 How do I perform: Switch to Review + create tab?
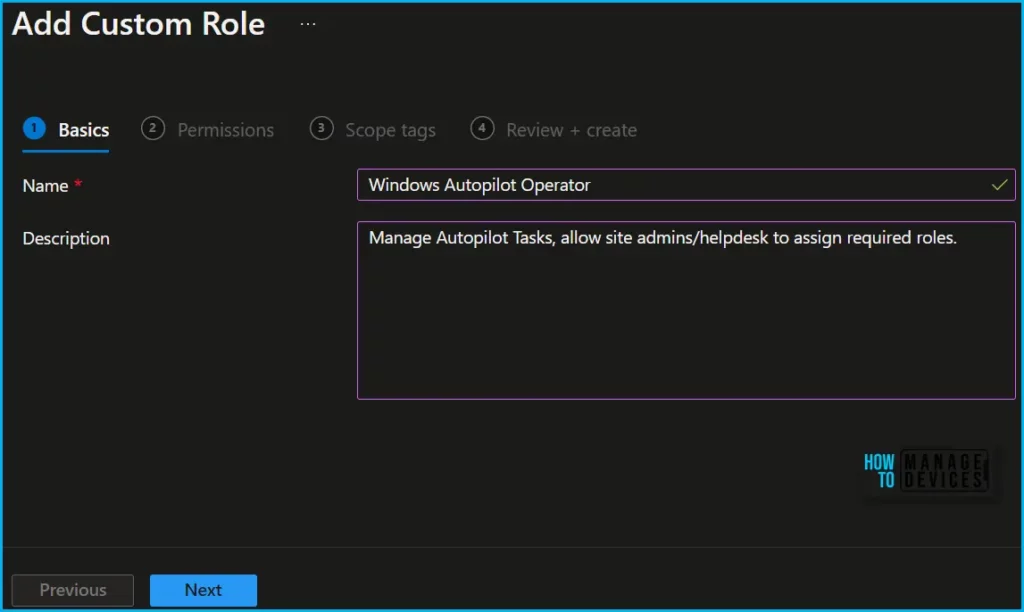click(553, 129)
